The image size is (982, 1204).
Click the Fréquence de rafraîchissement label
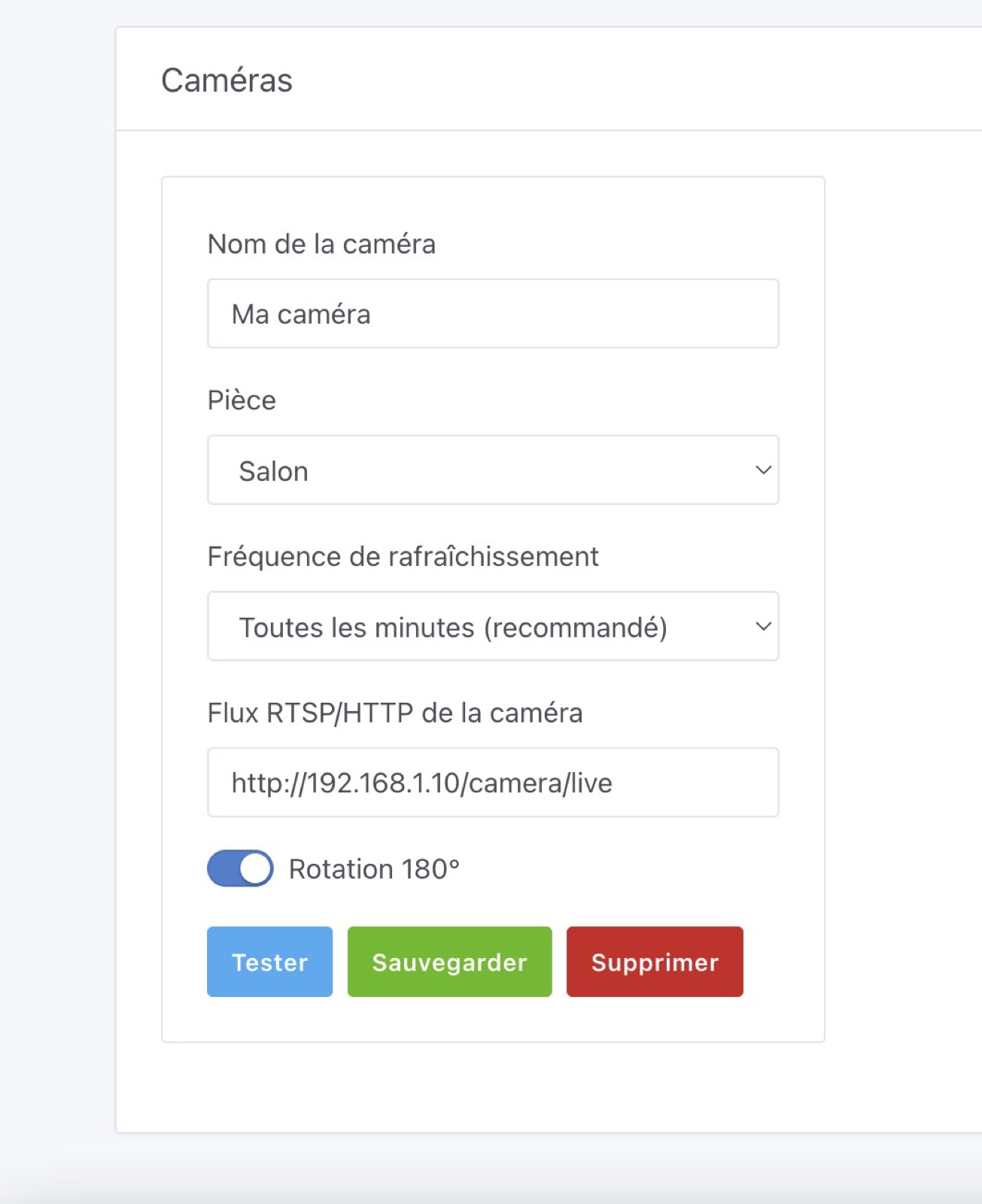coord(403,557)
